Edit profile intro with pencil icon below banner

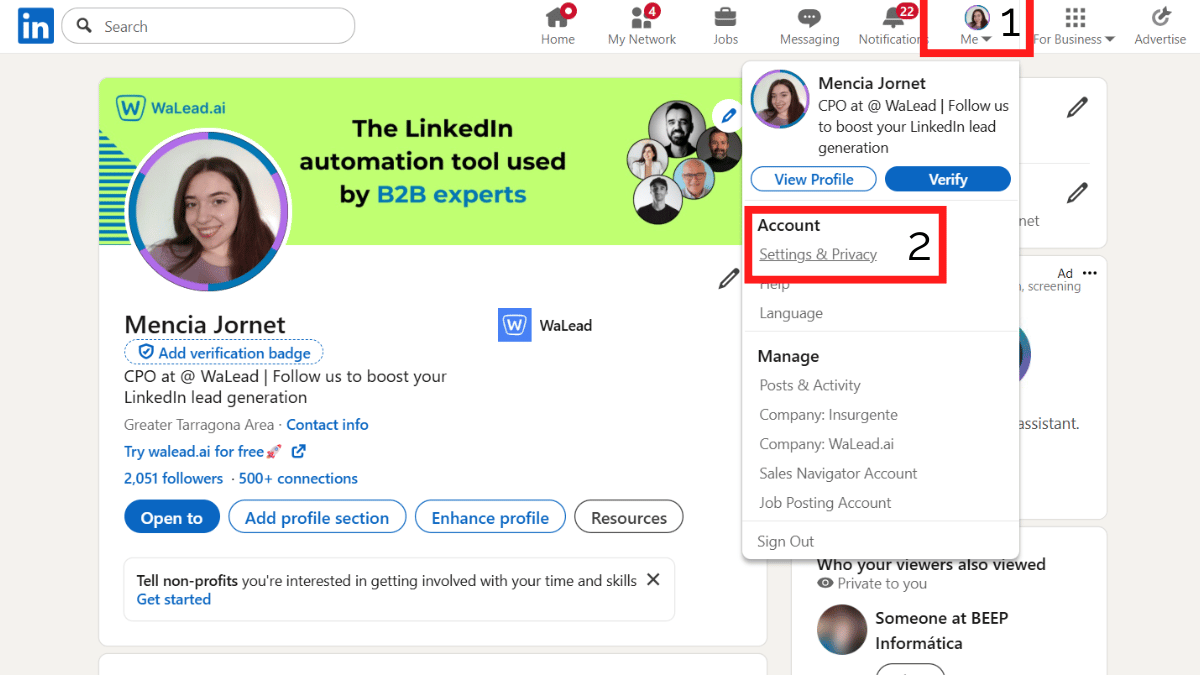click(729, 279)
